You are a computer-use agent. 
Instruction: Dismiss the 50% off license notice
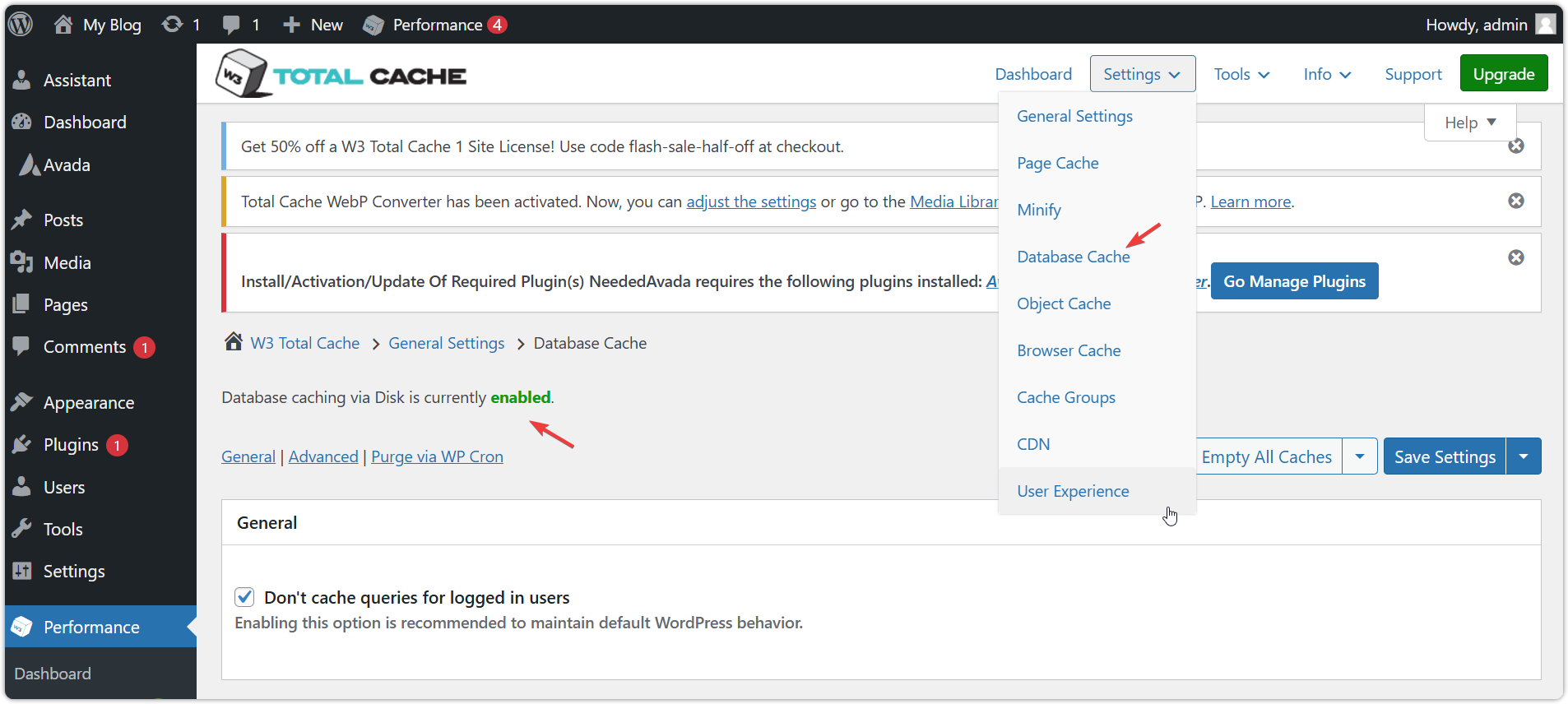pyautogui.click(x=1516, y=146)
